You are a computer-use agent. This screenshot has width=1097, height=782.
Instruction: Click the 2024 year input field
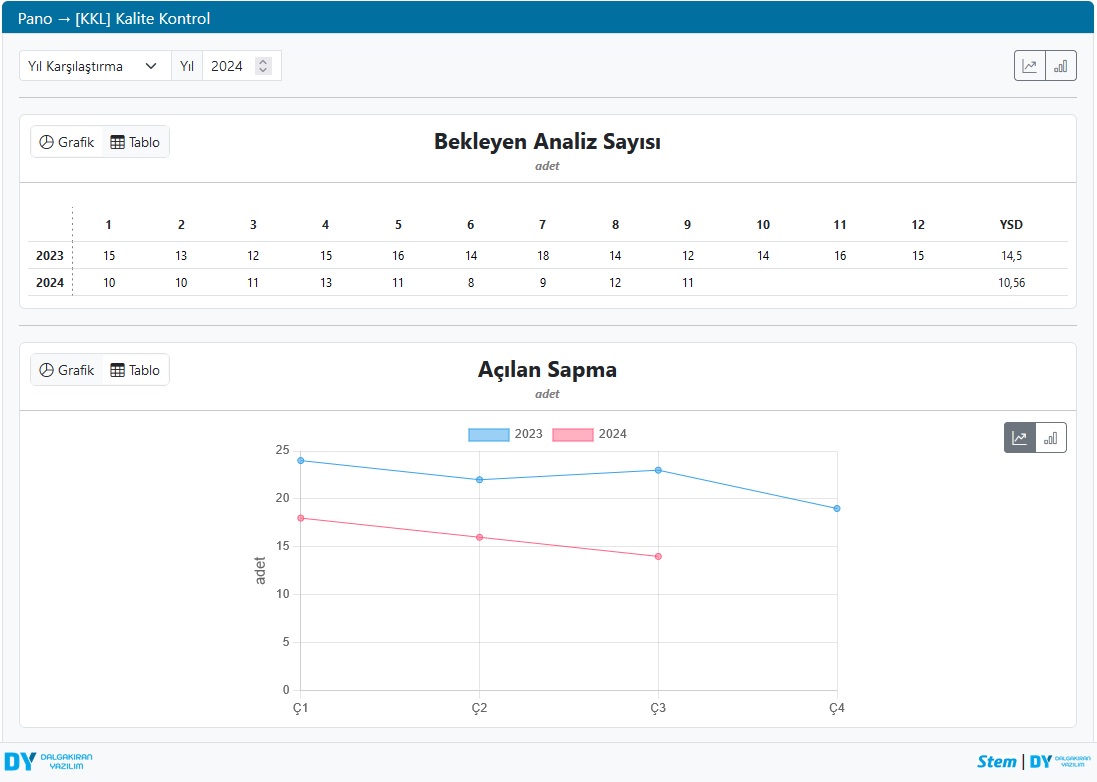coord(228,66)
